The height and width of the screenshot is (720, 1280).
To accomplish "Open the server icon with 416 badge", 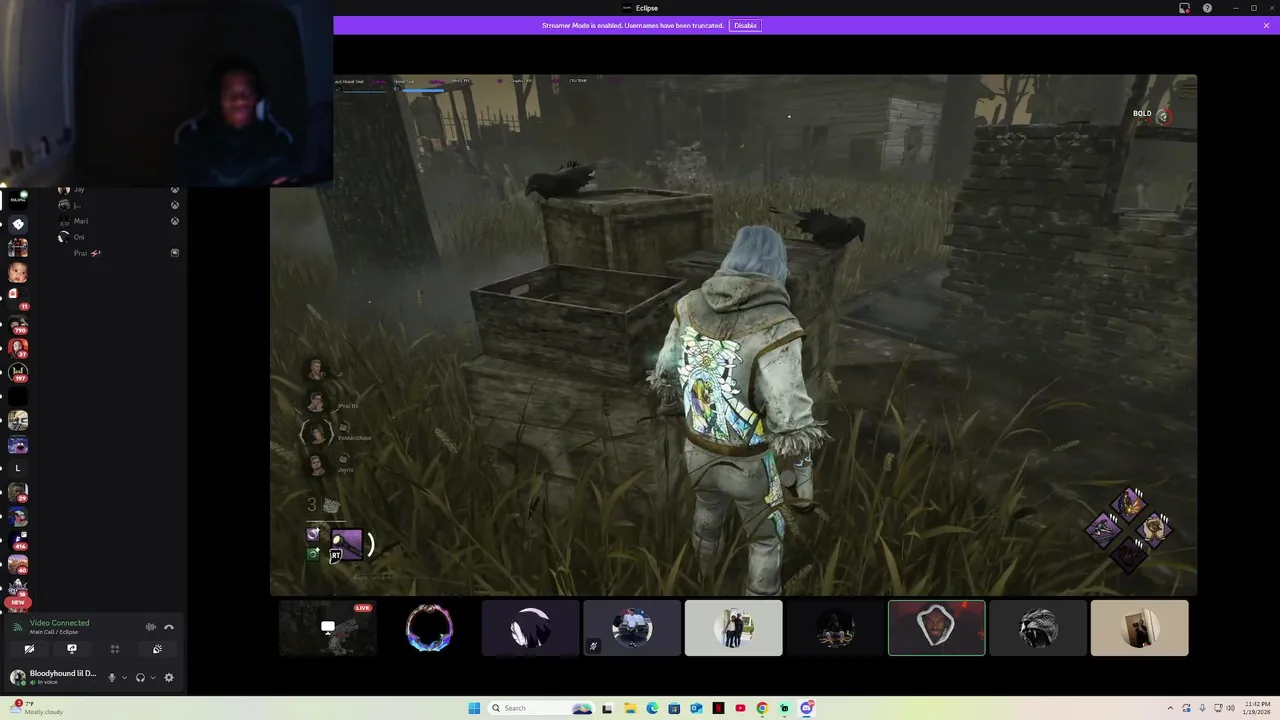I will (x=18, y=542).
